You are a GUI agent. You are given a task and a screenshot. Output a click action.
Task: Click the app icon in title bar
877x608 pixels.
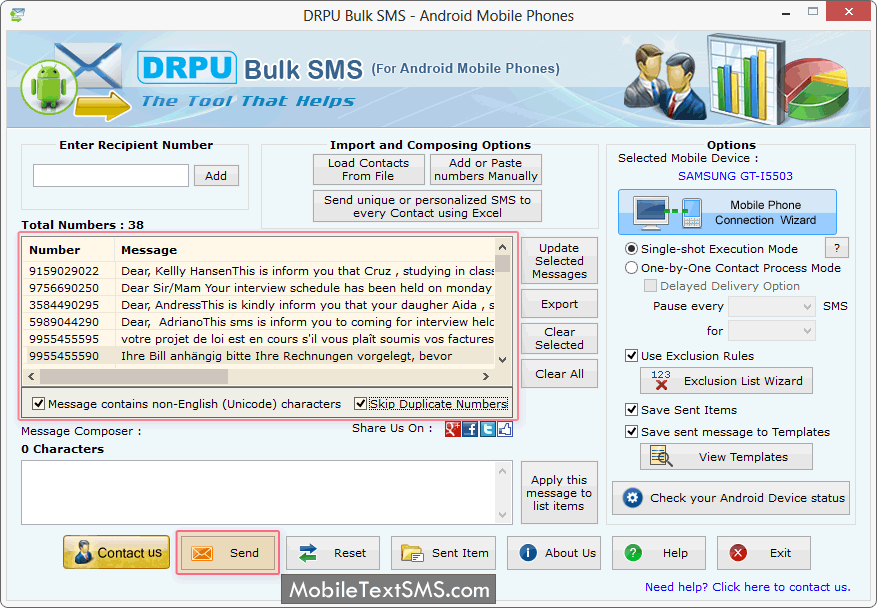click(17, 15)
